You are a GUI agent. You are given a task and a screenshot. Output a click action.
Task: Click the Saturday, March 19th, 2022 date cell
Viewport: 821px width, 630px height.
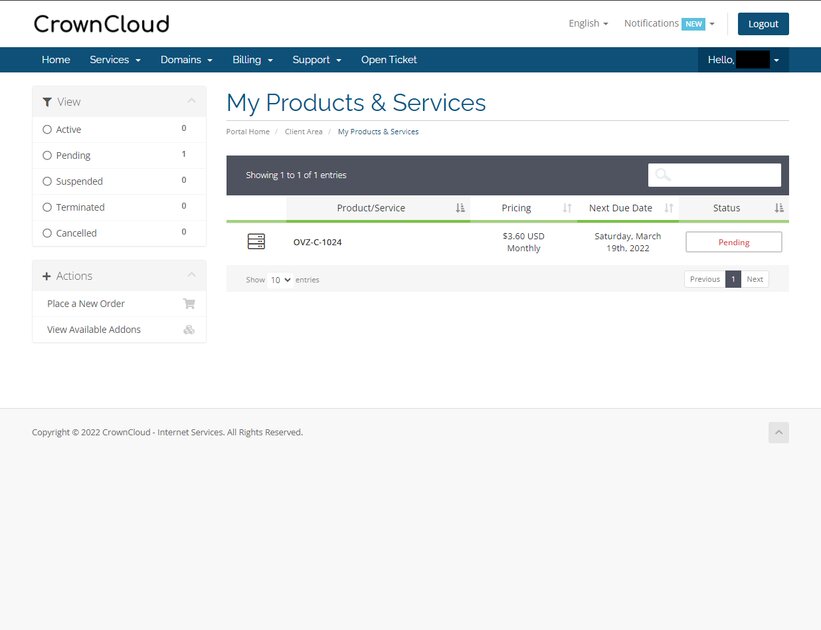click(628, 242)
